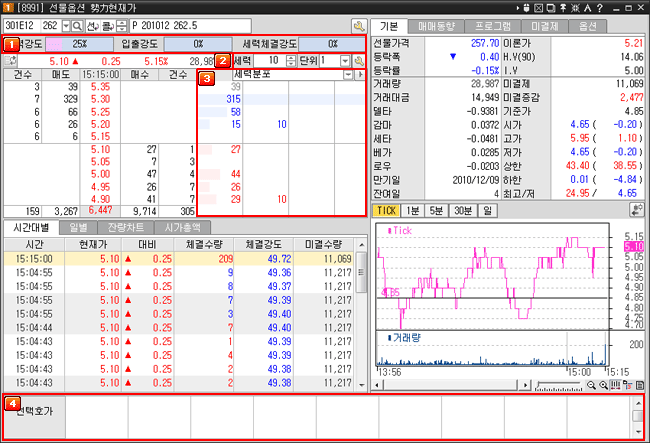The height and width of the screenshot is (443, 650).
Task: Select the 시간대별 tab
Action: 31,227
